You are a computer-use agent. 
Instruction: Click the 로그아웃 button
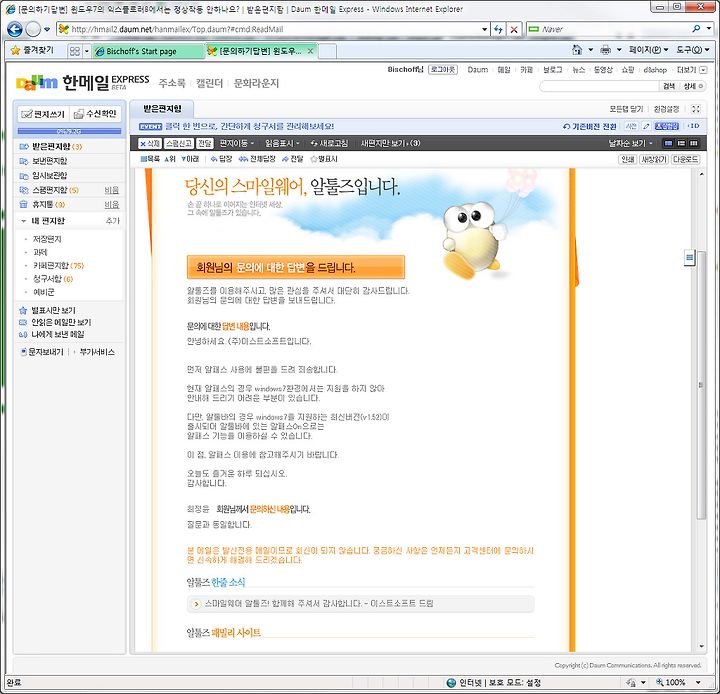tap(443, 69)
